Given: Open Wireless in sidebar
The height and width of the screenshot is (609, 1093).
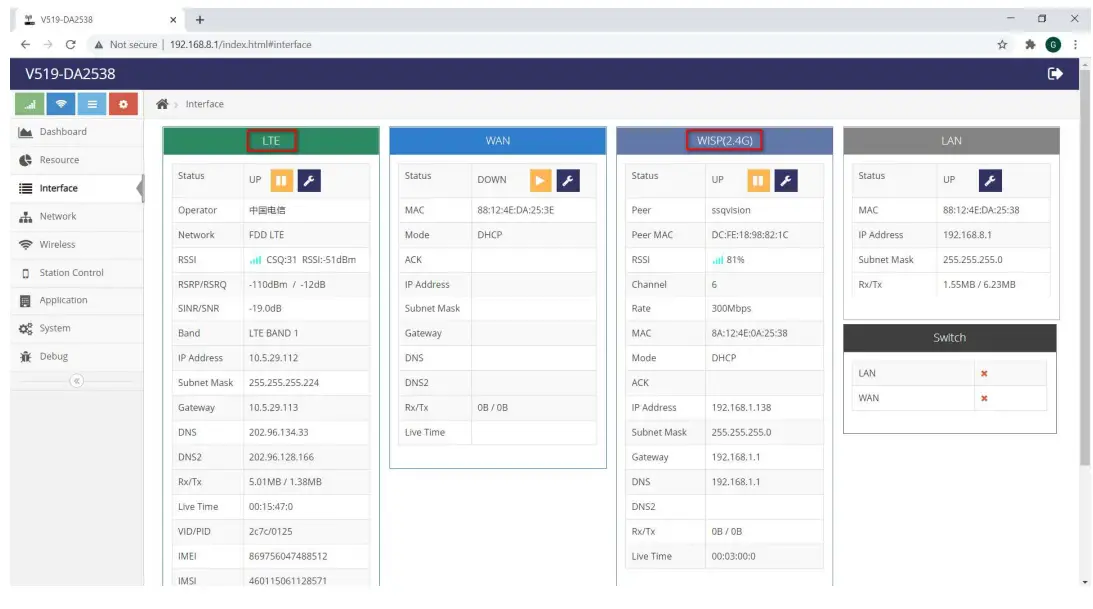Looking at the screenshot, I should (77, 245).
